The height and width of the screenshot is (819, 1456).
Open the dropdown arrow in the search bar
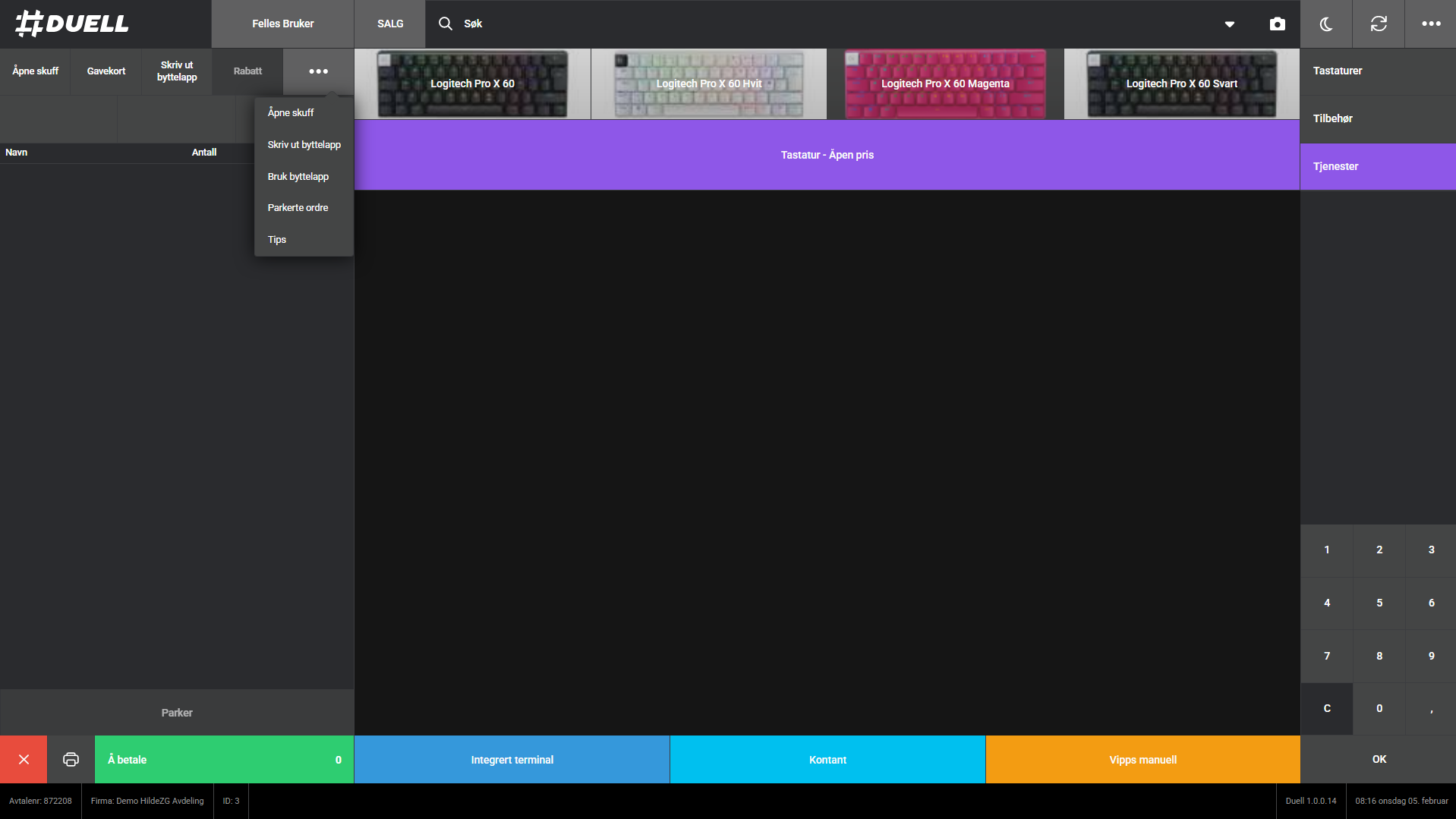click(x=1230, y=24)
